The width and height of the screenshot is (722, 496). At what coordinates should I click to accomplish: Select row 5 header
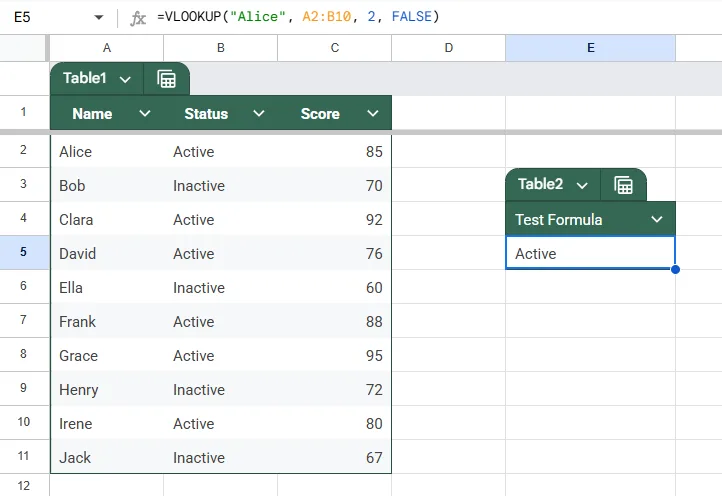23,252
